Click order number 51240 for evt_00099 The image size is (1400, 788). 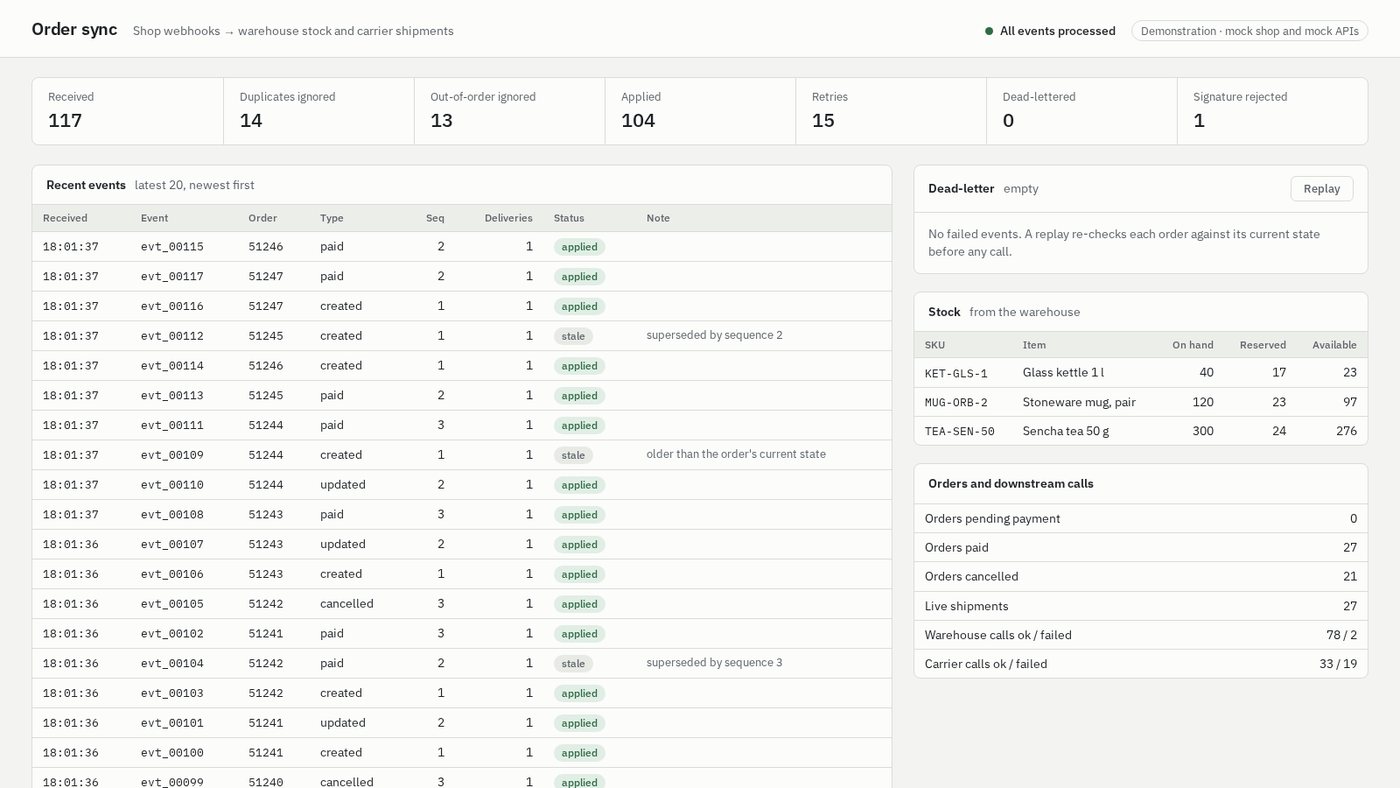point(266,782)
